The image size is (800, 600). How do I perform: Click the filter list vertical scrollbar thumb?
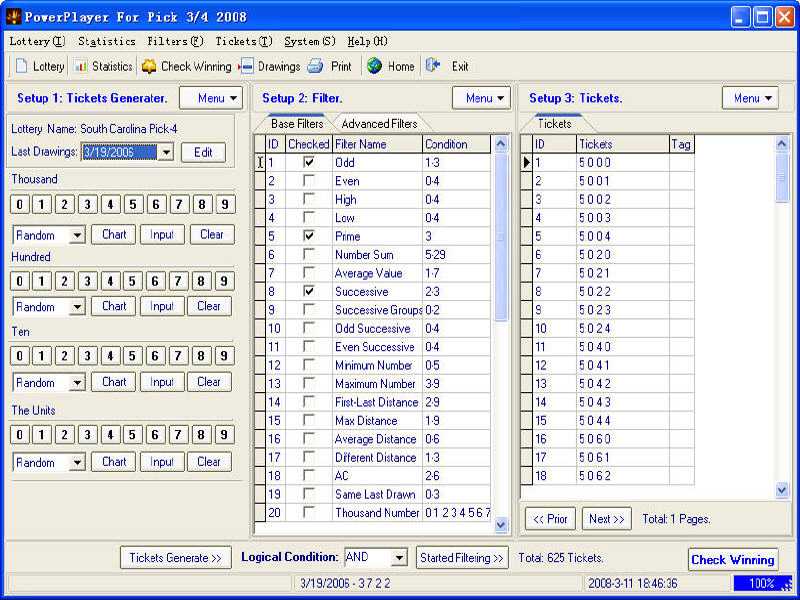501,237
